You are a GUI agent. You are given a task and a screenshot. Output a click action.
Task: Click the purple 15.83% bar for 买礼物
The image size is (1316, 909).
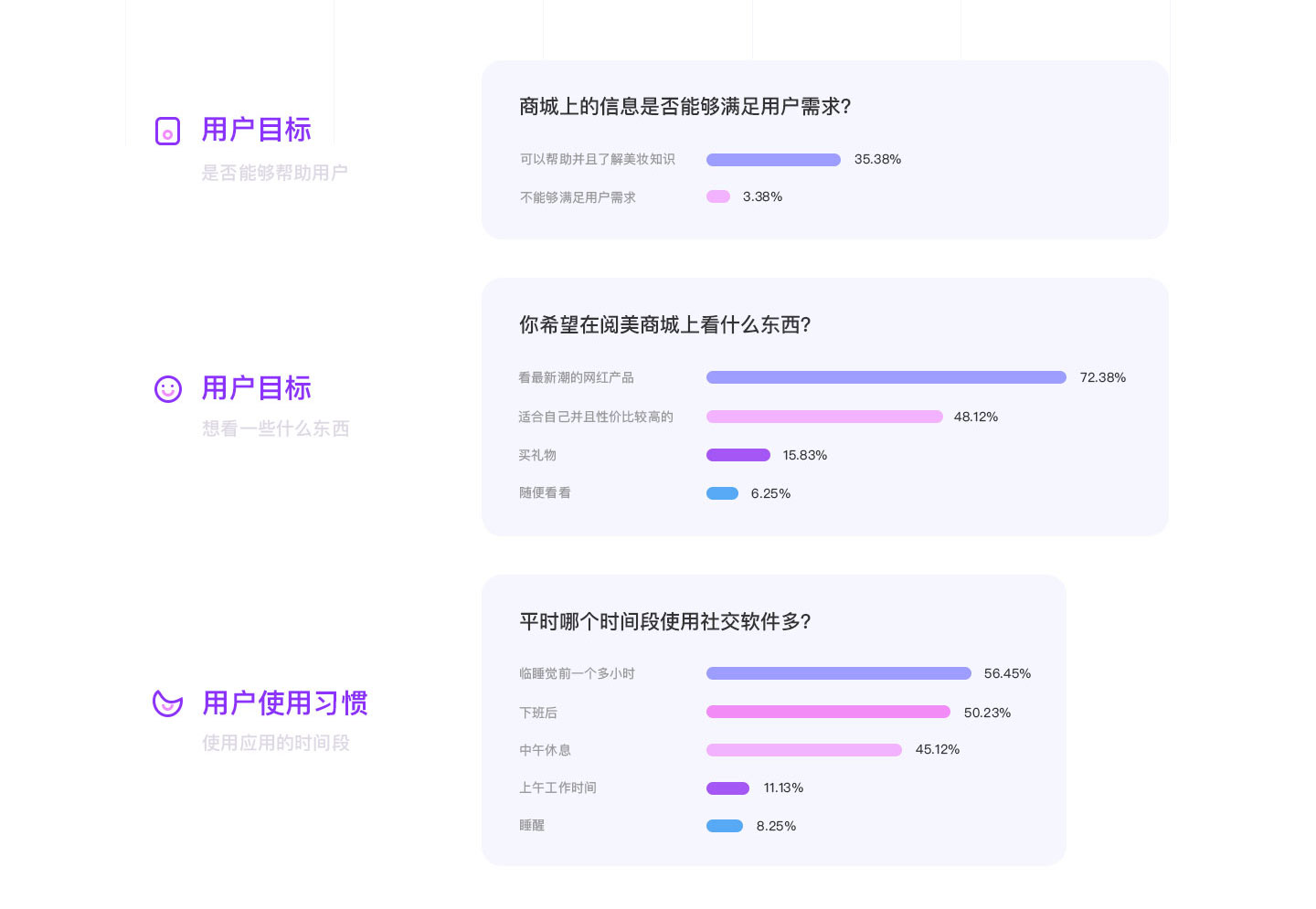(x=738, y=455)
